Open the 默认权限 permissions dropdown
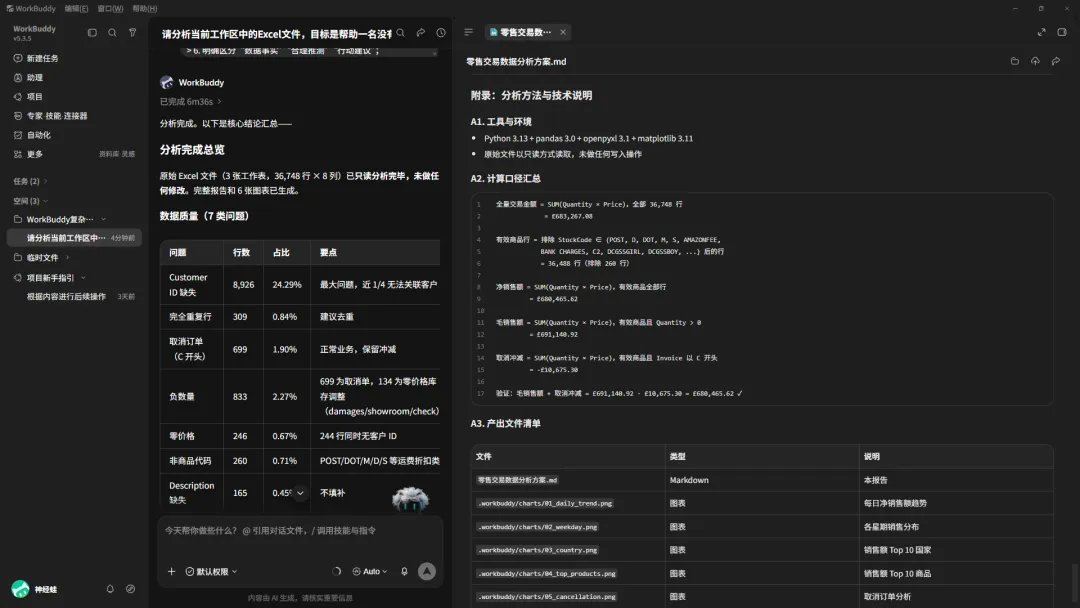1080x608 pixels. pyautogui.click(x=211, y=572)
